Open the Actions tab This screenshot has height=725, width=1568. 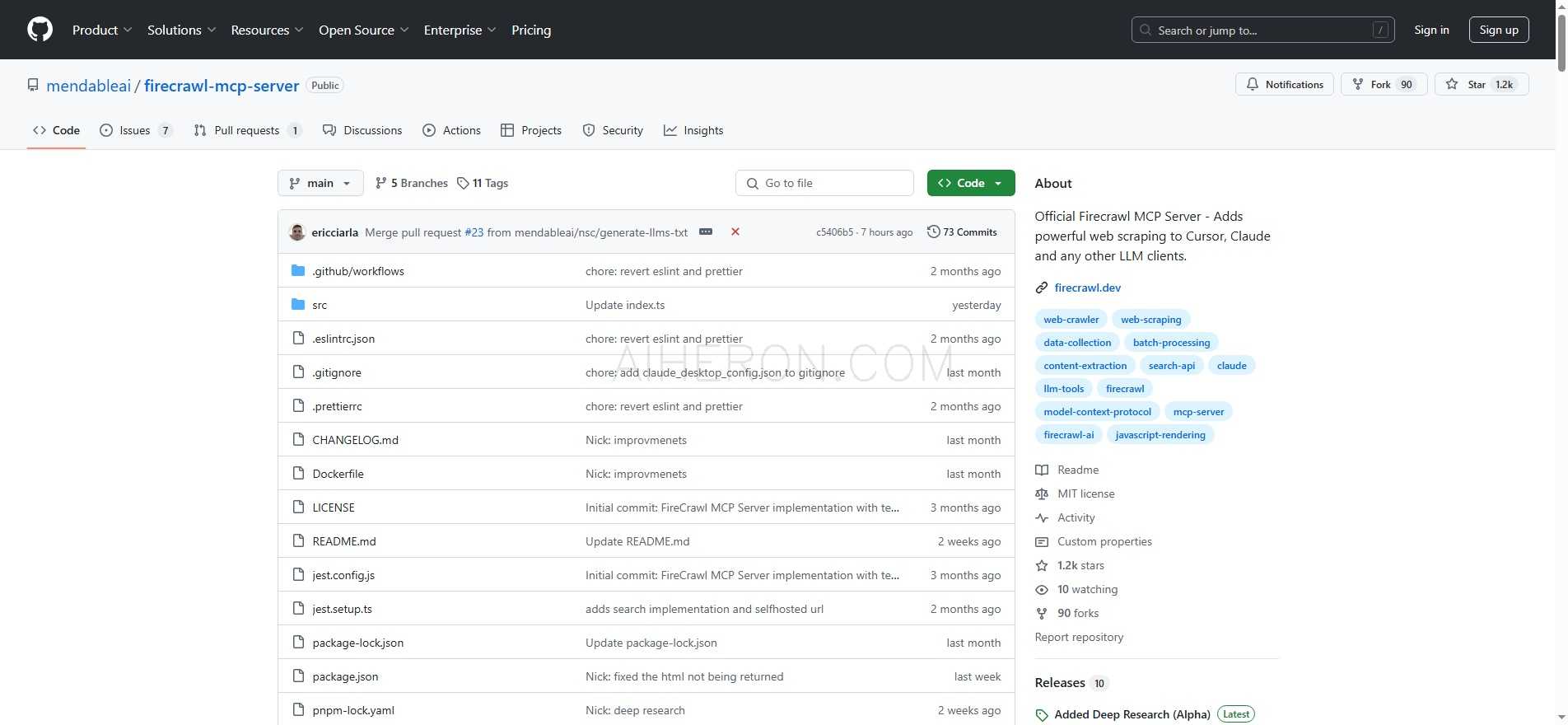click(451, 130)
